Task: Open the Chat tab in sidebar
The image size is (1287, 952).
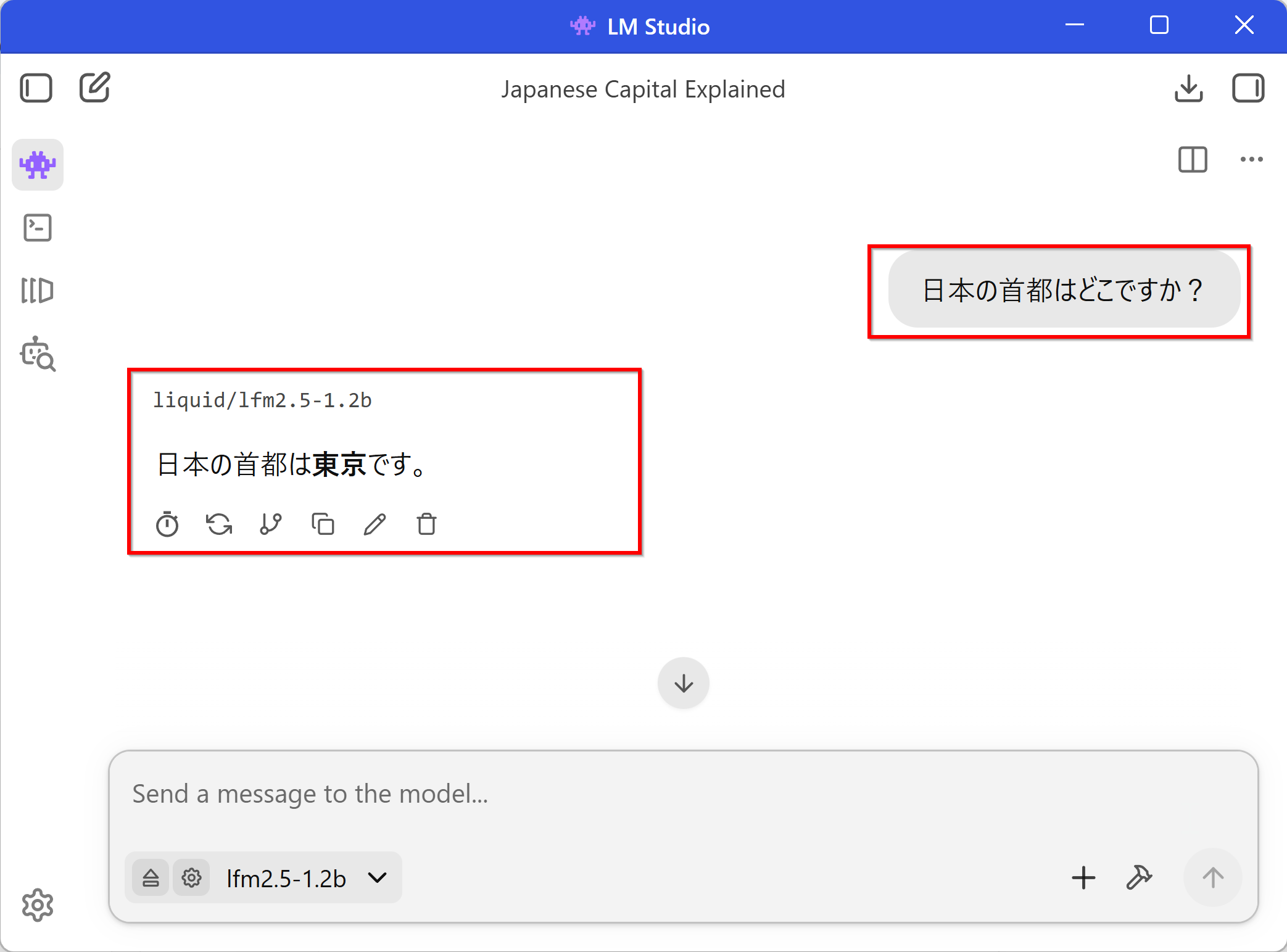Action: pos(38,165)
